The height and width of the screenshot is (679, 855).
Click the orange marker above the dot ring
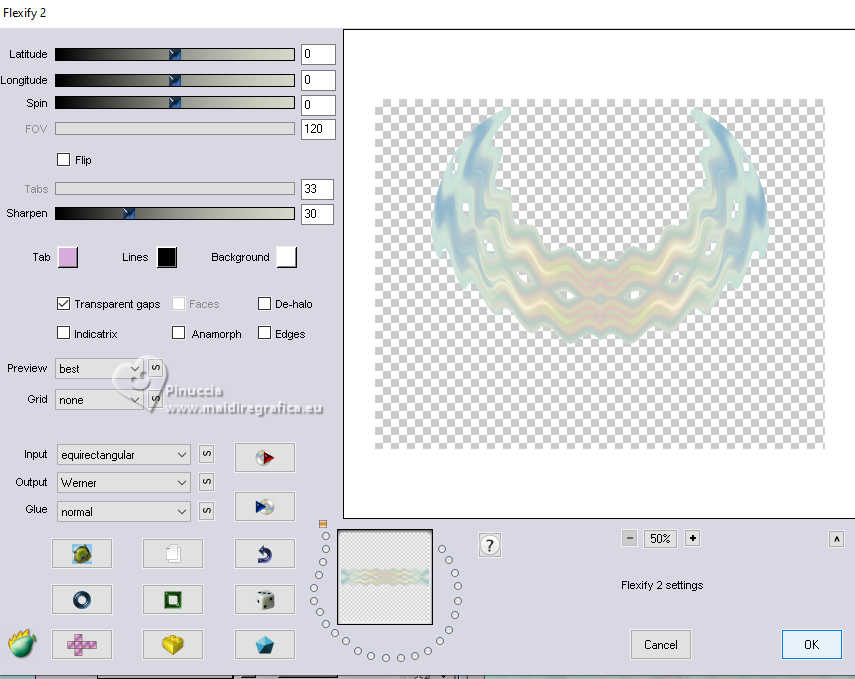(x=323, y=524)
